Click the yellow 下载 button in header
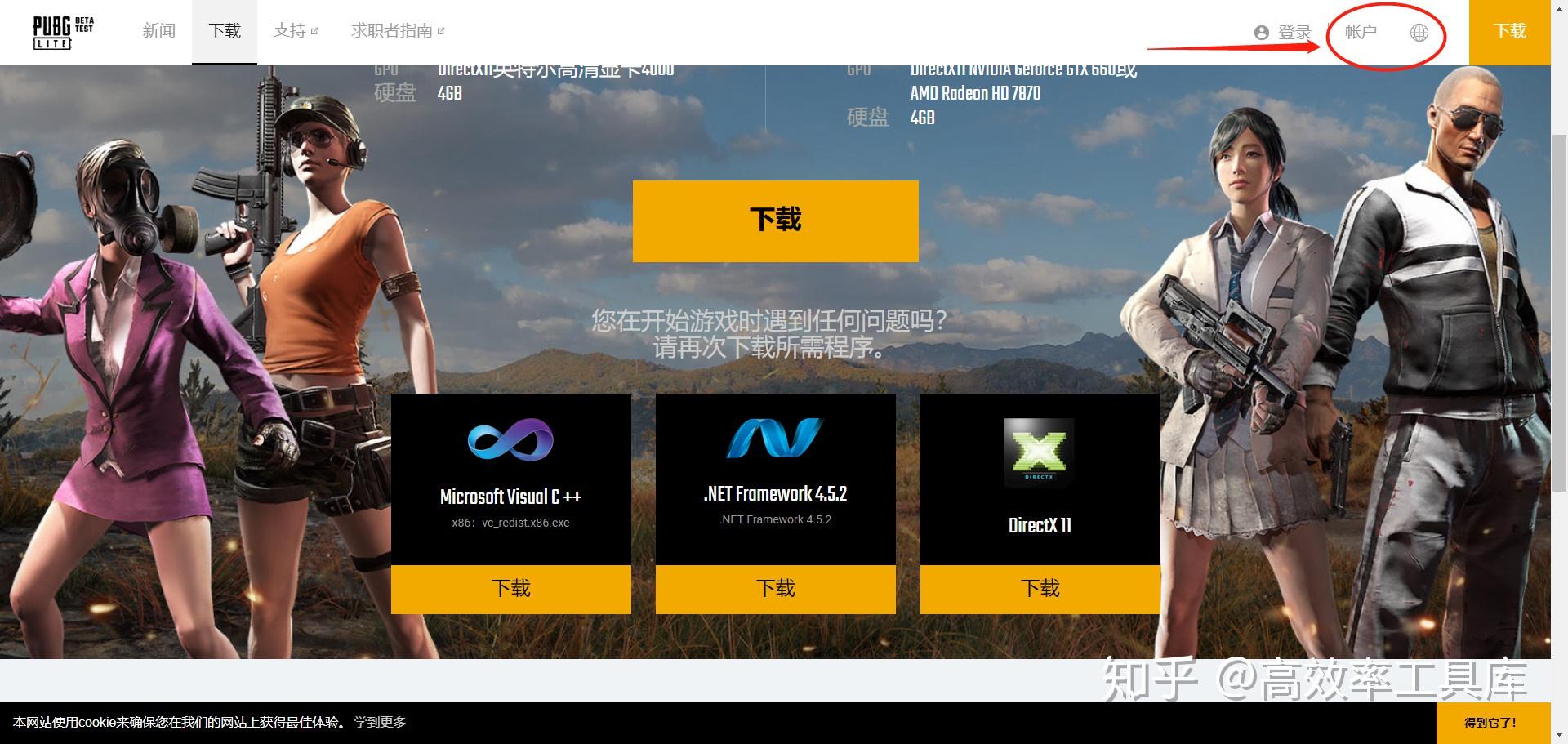 pyautogui.click(x=1509, y=32)
